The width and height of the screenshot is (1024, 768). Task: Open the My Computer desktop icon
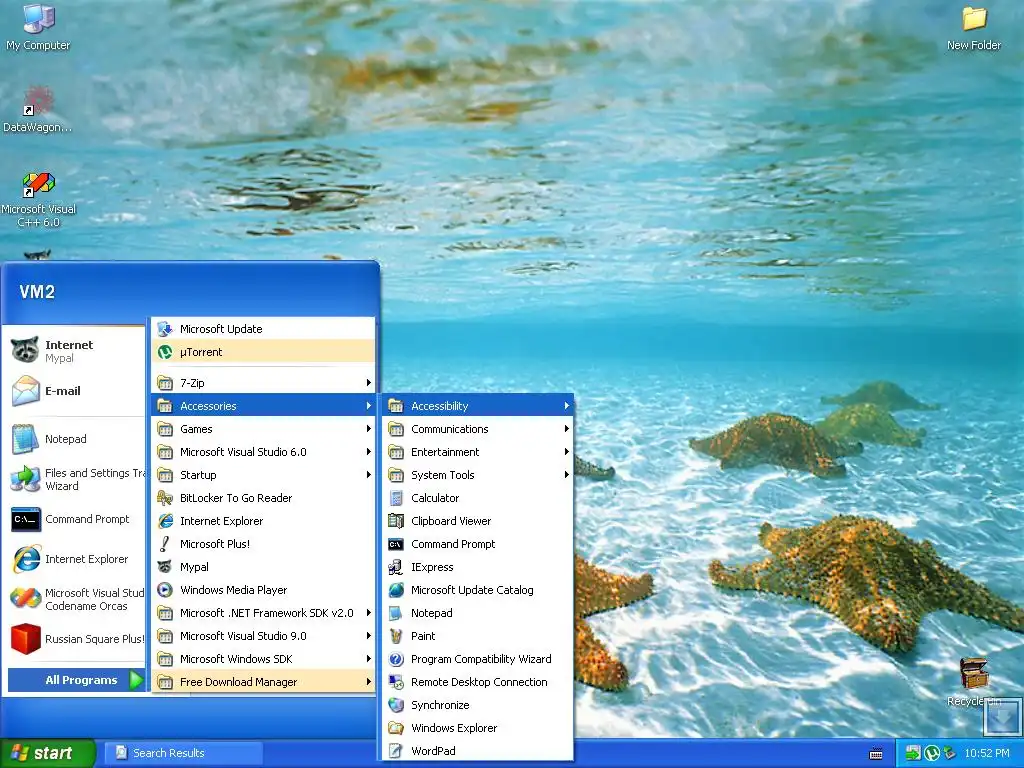pyautogui.click(x=38, y=27)
